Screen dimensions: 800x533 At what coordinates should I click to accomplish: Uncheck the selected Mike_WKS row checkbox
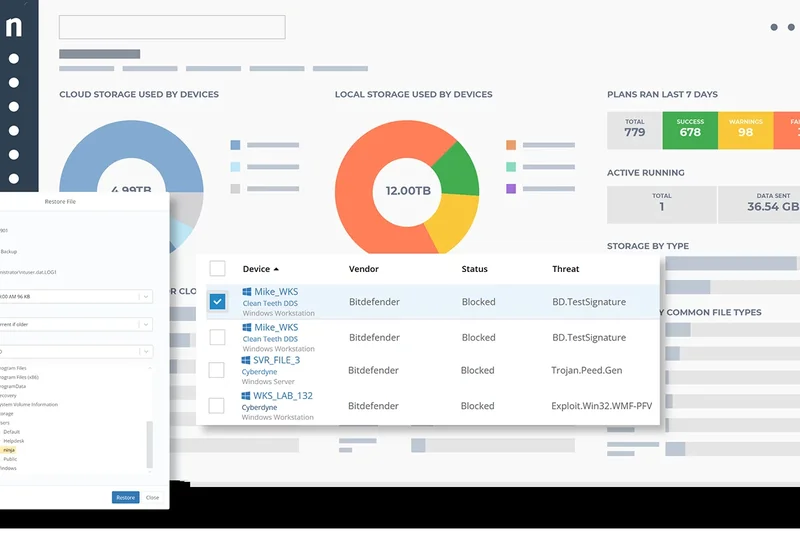217,301
